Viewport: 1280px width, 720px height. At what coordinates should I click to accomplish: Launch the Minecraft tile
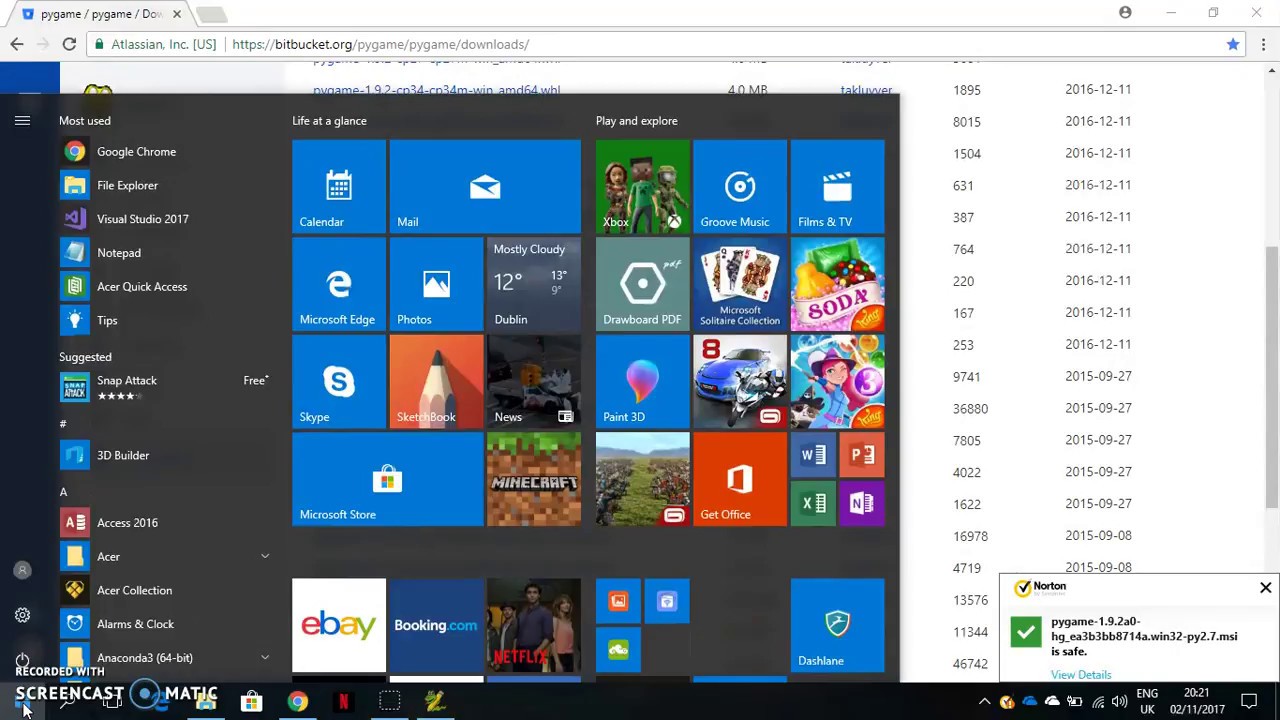point(534,479)
